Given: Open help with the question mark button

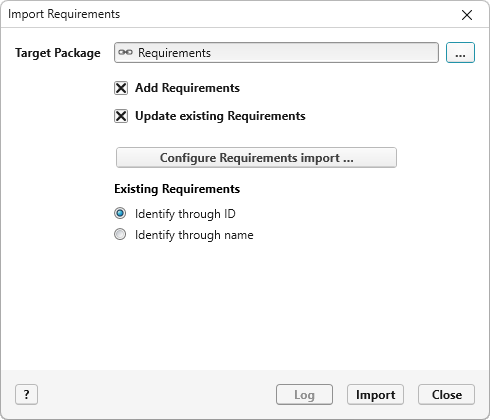Looking at the screenshot, I should pos(26,395).
